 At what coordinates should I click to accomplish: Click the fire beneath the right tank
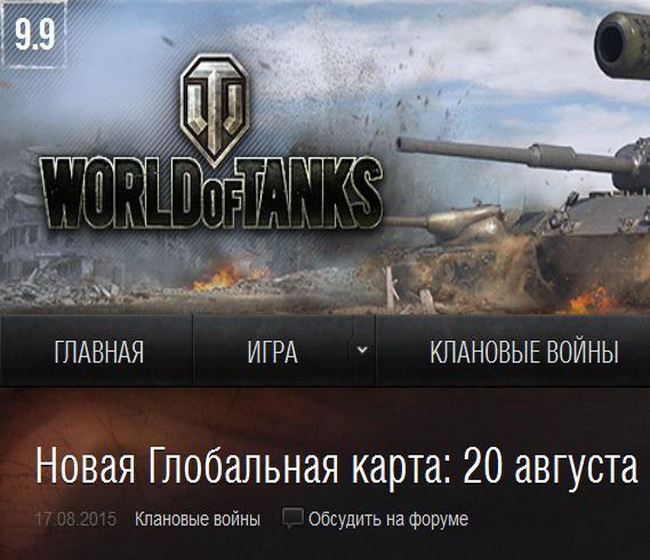pos(594,300)
